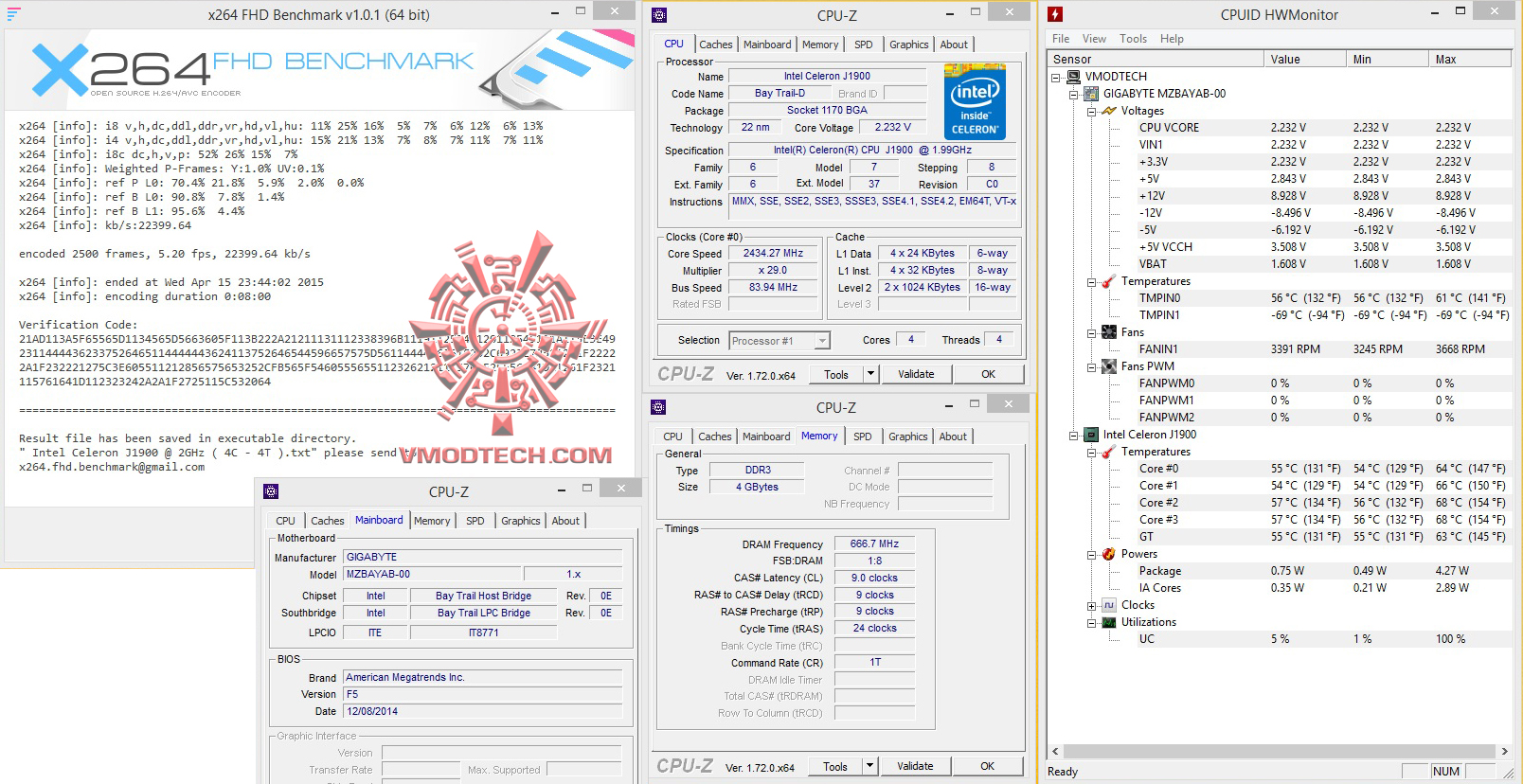
Task: Click the CPU-Z icon in the Memory-tab window title bar
Action: click(658, 407)
